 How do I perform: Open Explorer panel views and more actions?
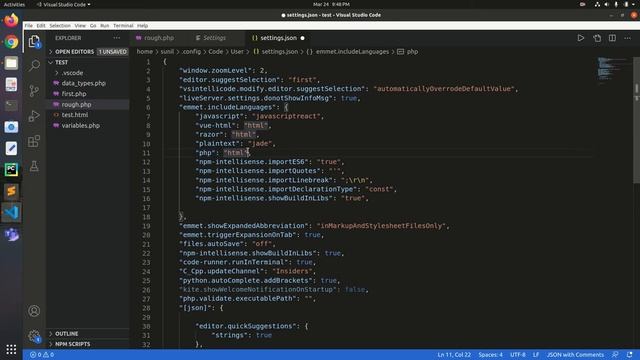click(117, 38)
